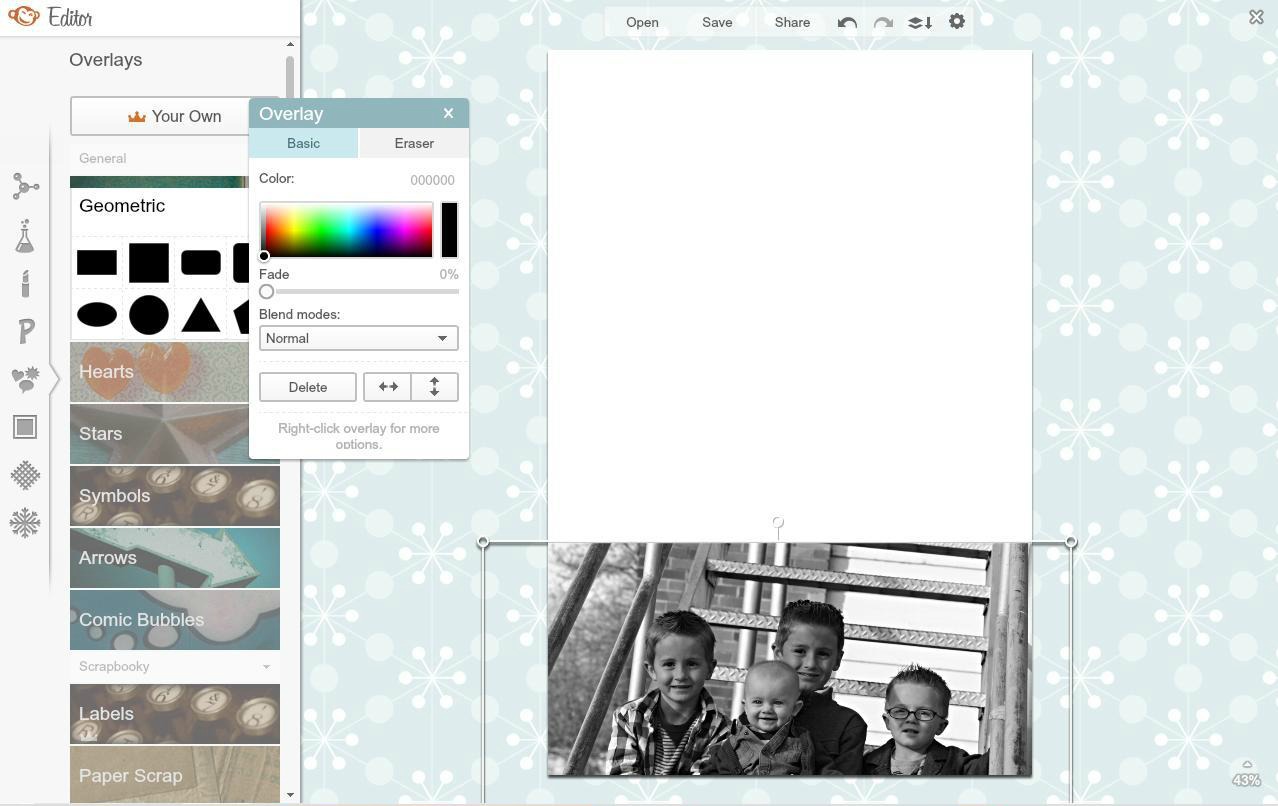1278x806 pixels.
Task: Close the editor with top-right X
Action: point(1256,17)
